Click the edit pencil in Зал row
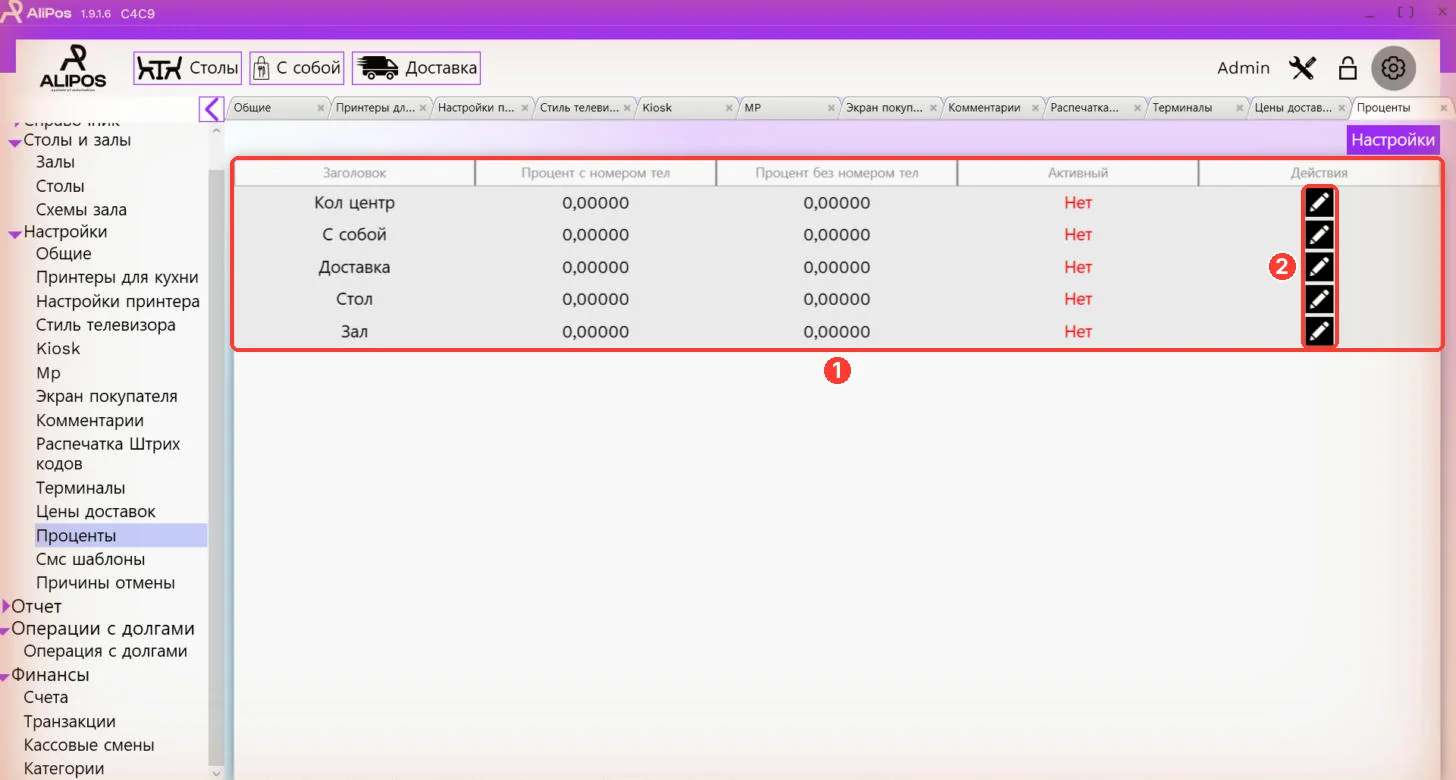Screen dimensions: 1456x780 tap(1320, 331)
